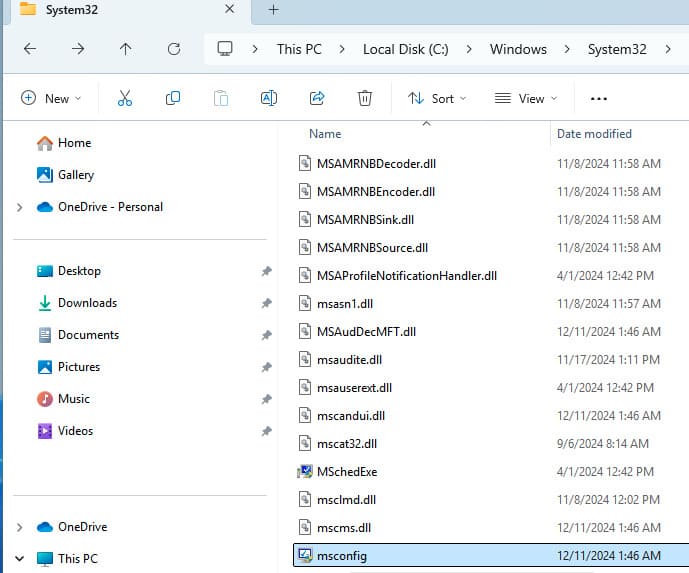
Task: Click the Copy icon in toolbar
Action: pos(173,98)
